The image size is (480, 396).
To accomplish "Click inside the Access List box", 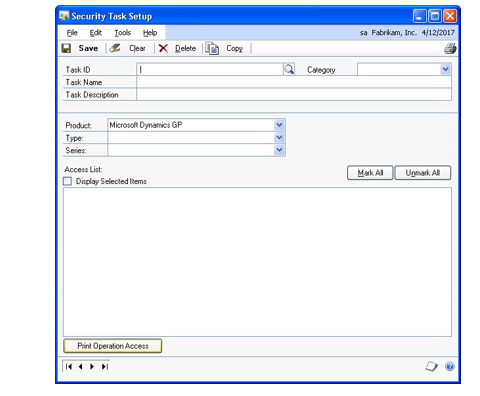I will [x=257, y=262].
